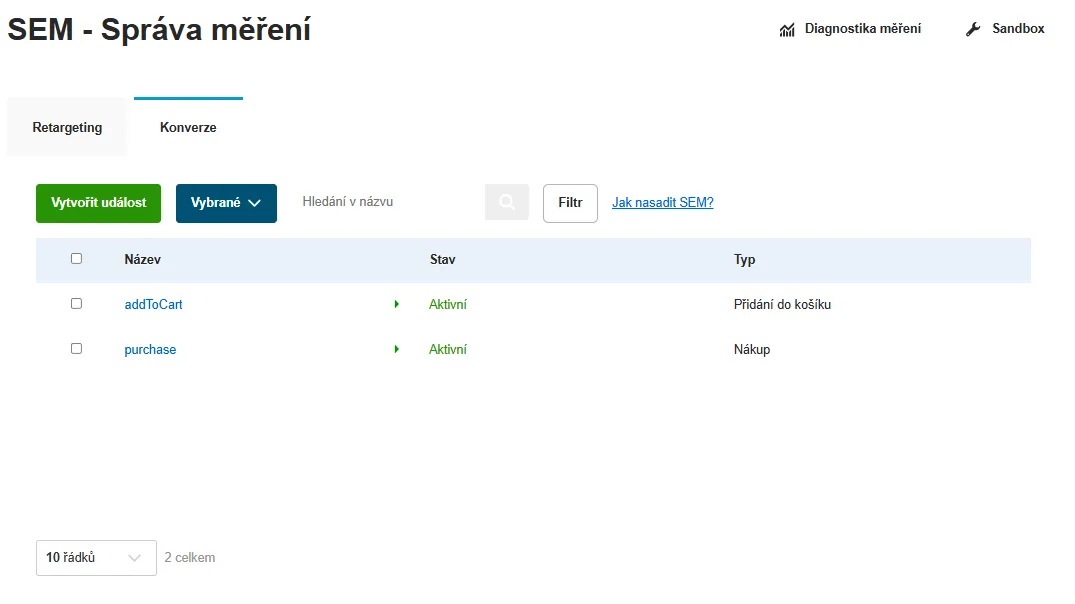Expand the 10 řádků rows-per-page selector
This screenshot has height=604, width=1075.
point(96,558)
